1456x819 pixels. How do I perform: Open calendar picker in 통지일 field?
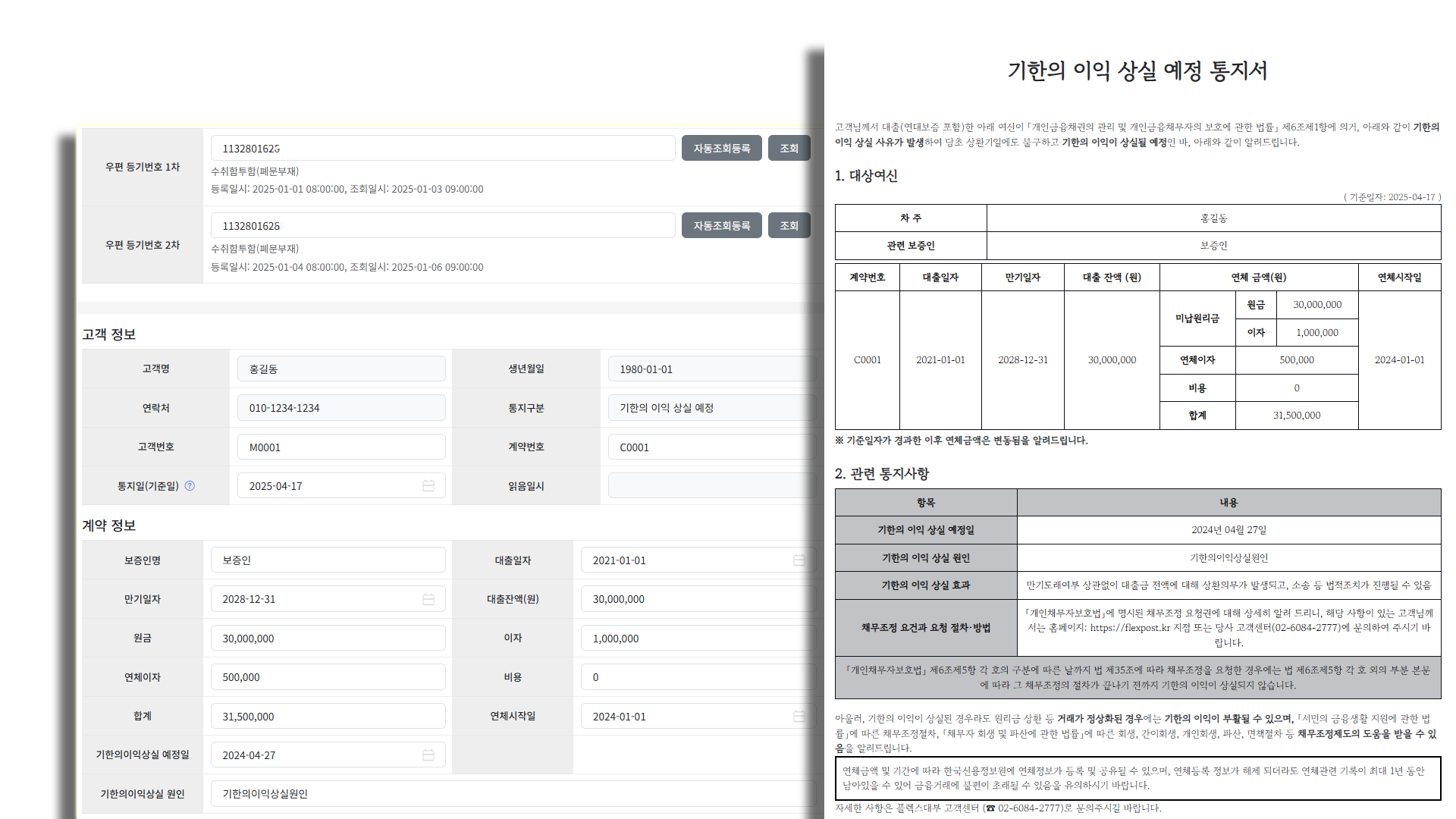coord(428,486)
